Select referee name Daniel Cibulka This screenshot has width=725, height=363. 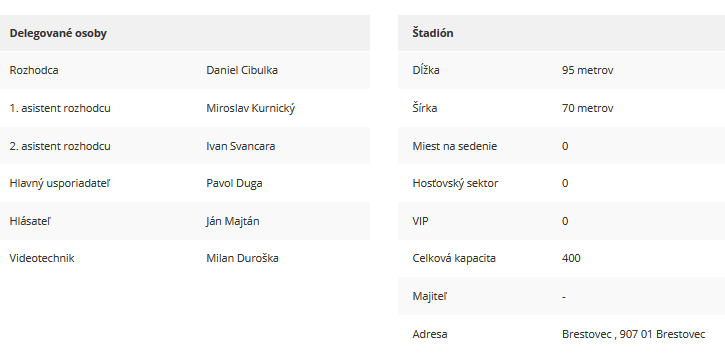(x=242, y=70)
